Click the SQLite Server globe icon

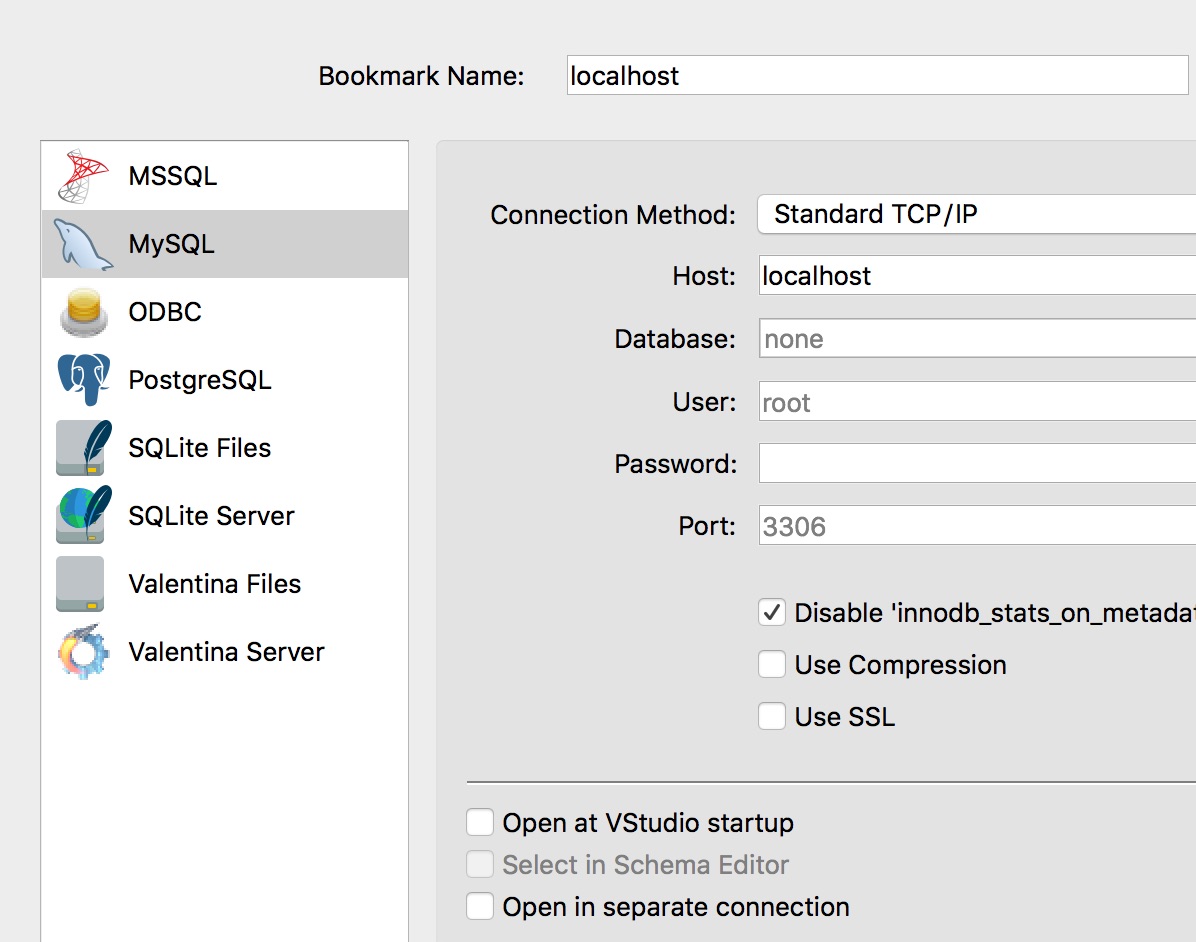pos(83,515)
